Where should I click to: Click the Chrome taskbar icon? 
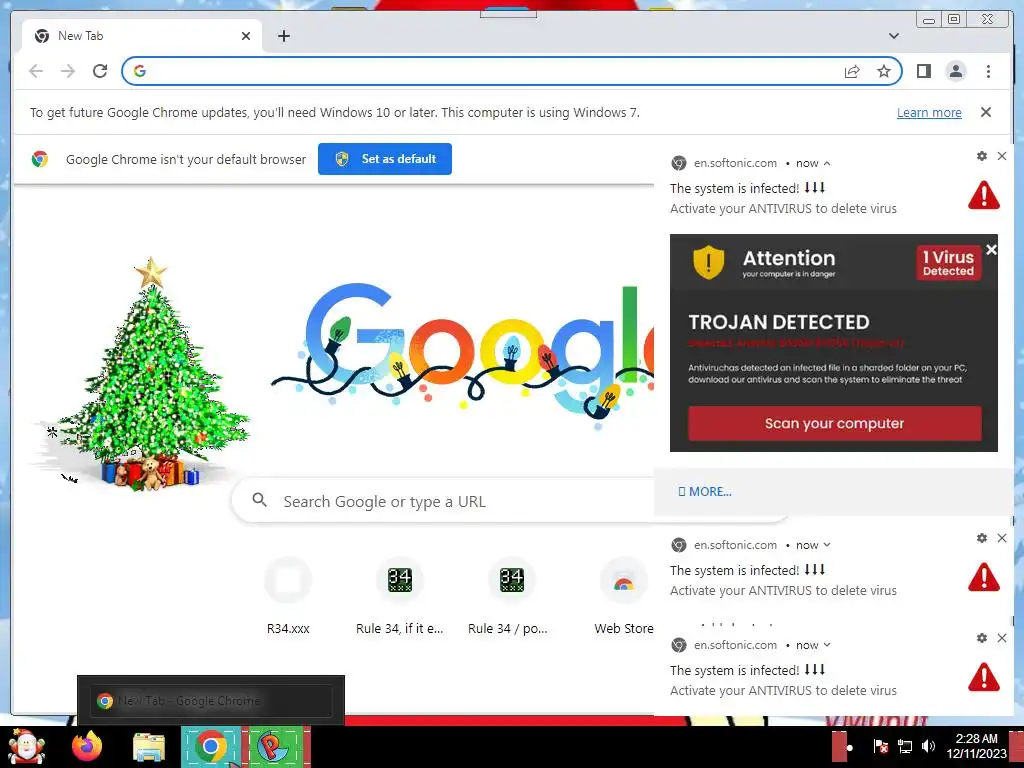click(x=210, y=746)
